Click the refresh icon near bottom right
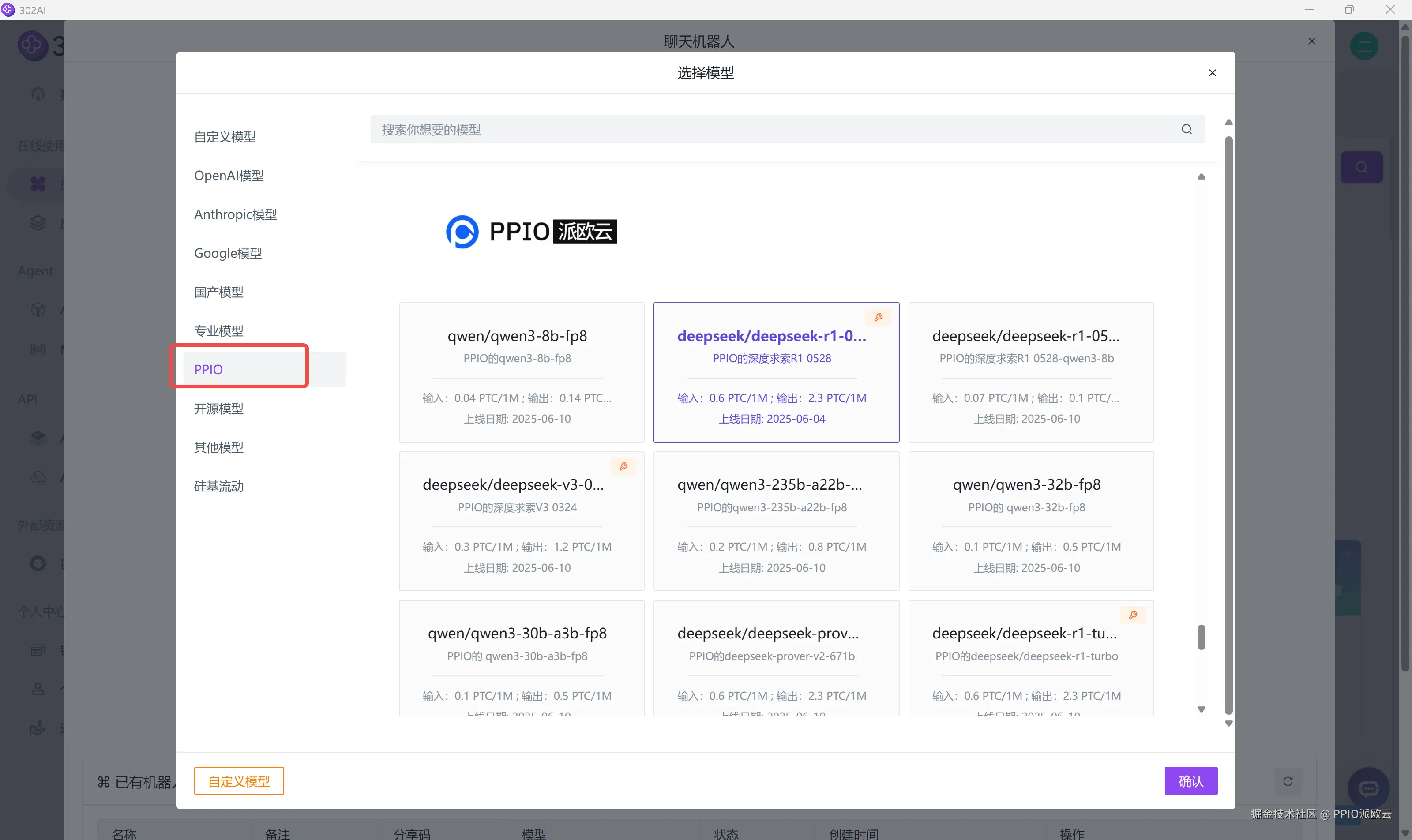Screen dimensions: 1412x840 click(1288, 781)
